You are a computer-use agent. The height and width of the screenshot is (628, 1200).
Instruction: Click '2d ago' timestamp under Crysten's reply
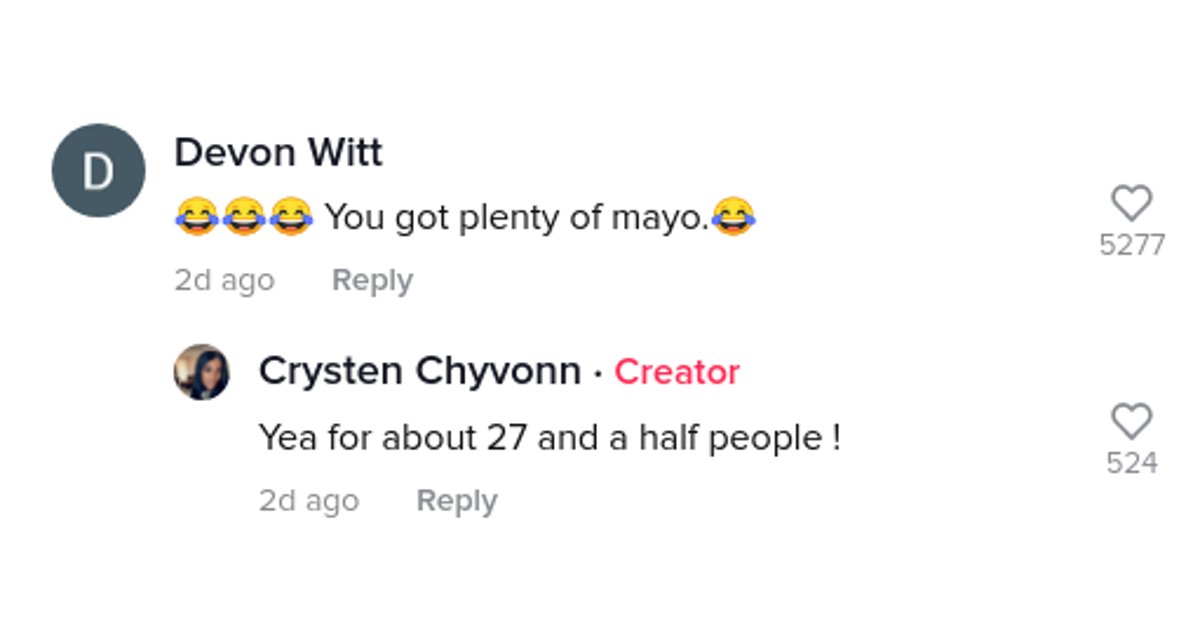tap(309, 501)
